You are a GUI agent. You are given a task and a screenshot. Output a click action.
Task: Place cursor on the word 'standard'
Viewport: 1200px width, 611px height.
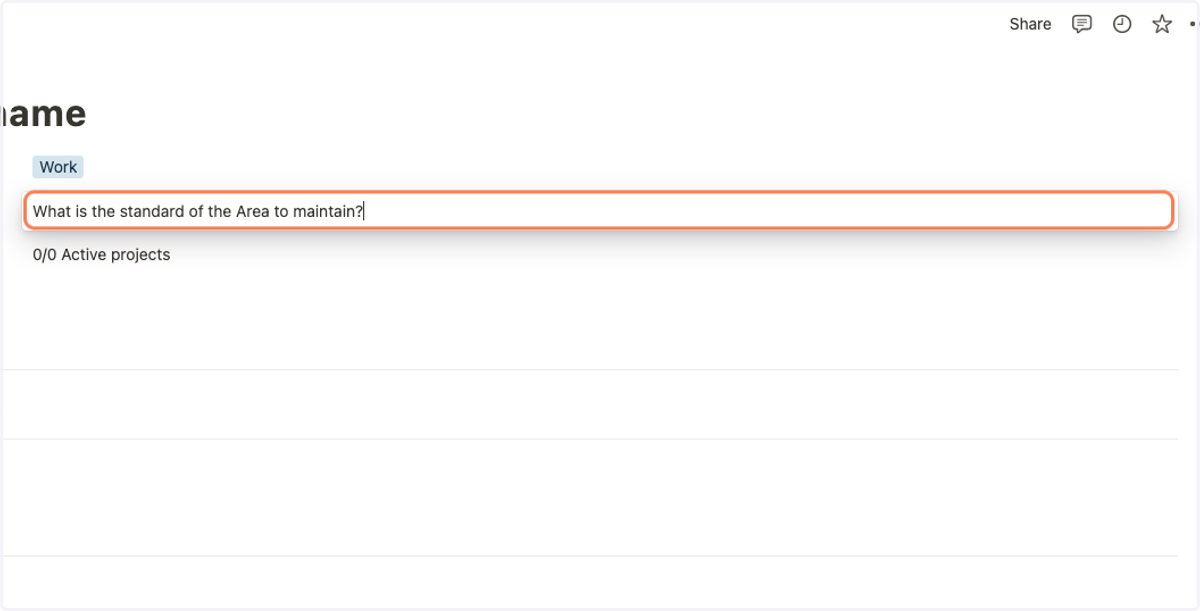[152, 211]
